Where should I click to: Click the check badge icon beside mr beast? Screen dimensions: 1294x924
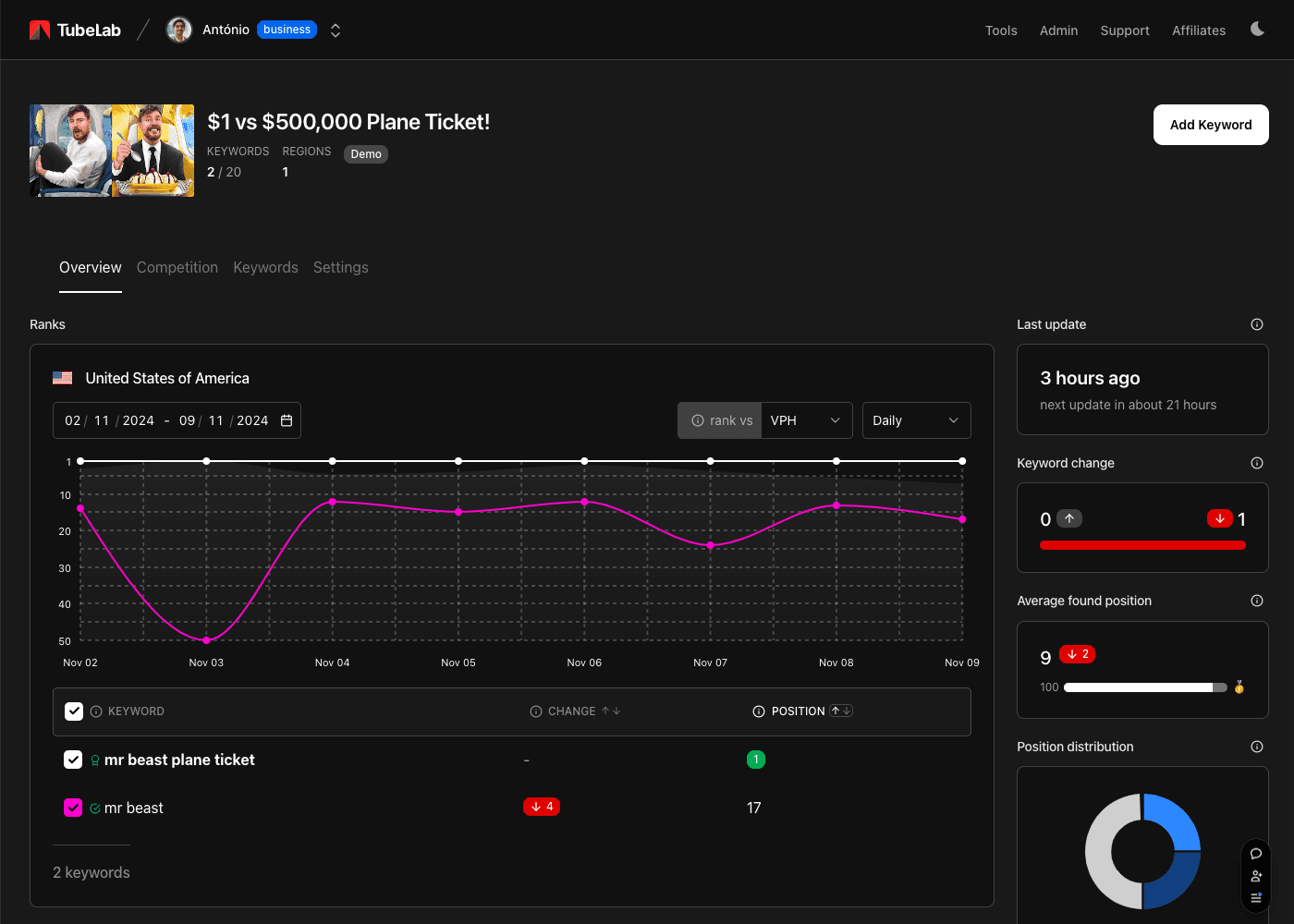coord(95,808)
